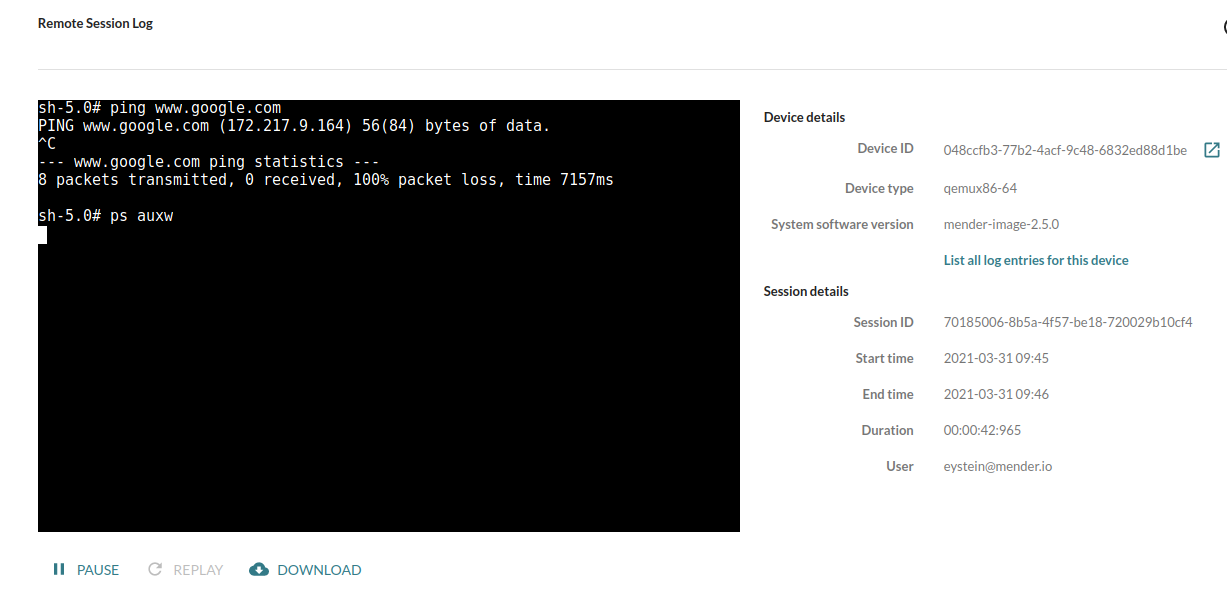Click the Remote Session Log heading
This screenshot has height=608, width=1227.
(95, 22)
